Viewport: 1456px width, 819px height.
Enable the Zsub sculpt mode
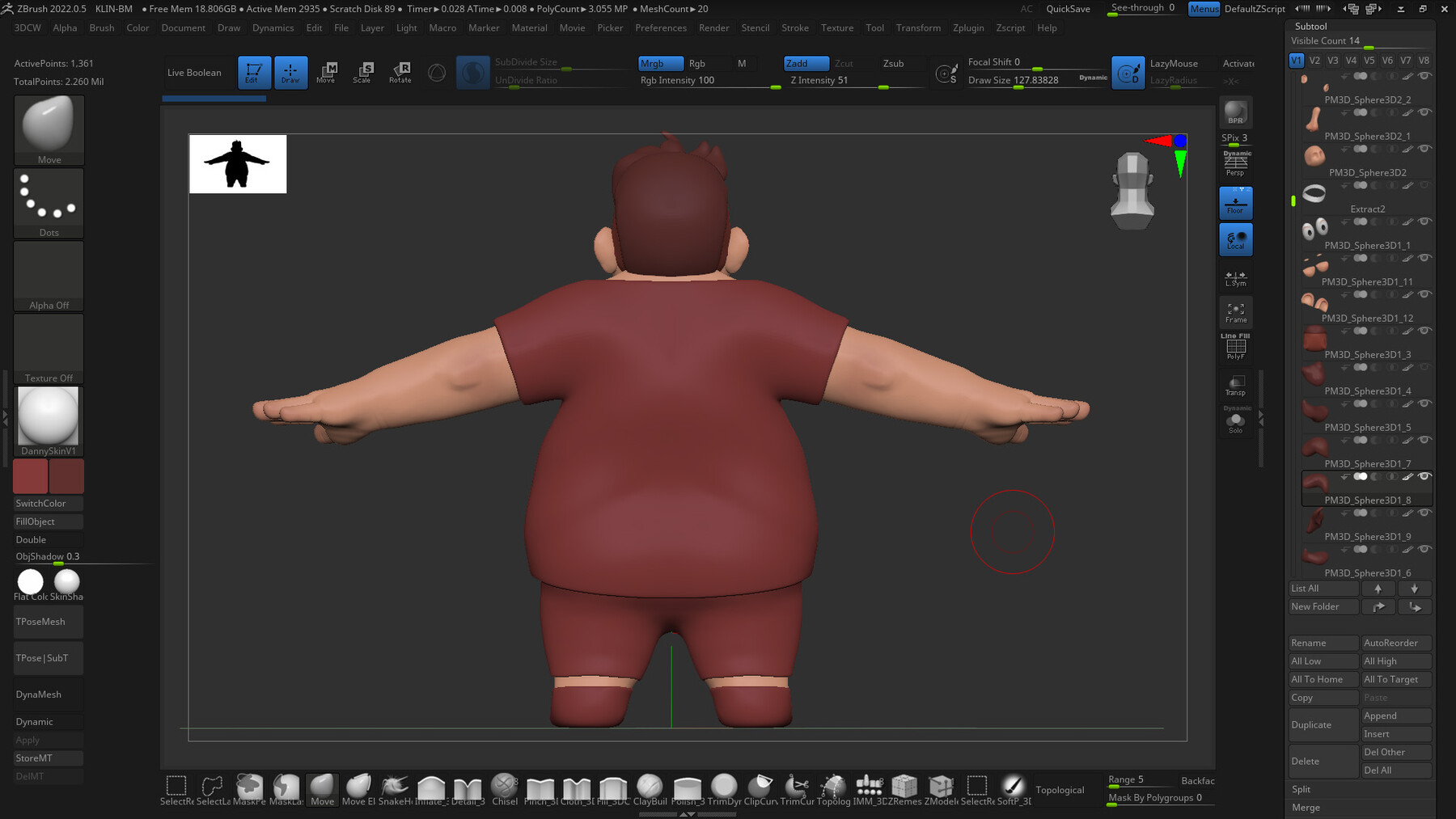(894, 63)
